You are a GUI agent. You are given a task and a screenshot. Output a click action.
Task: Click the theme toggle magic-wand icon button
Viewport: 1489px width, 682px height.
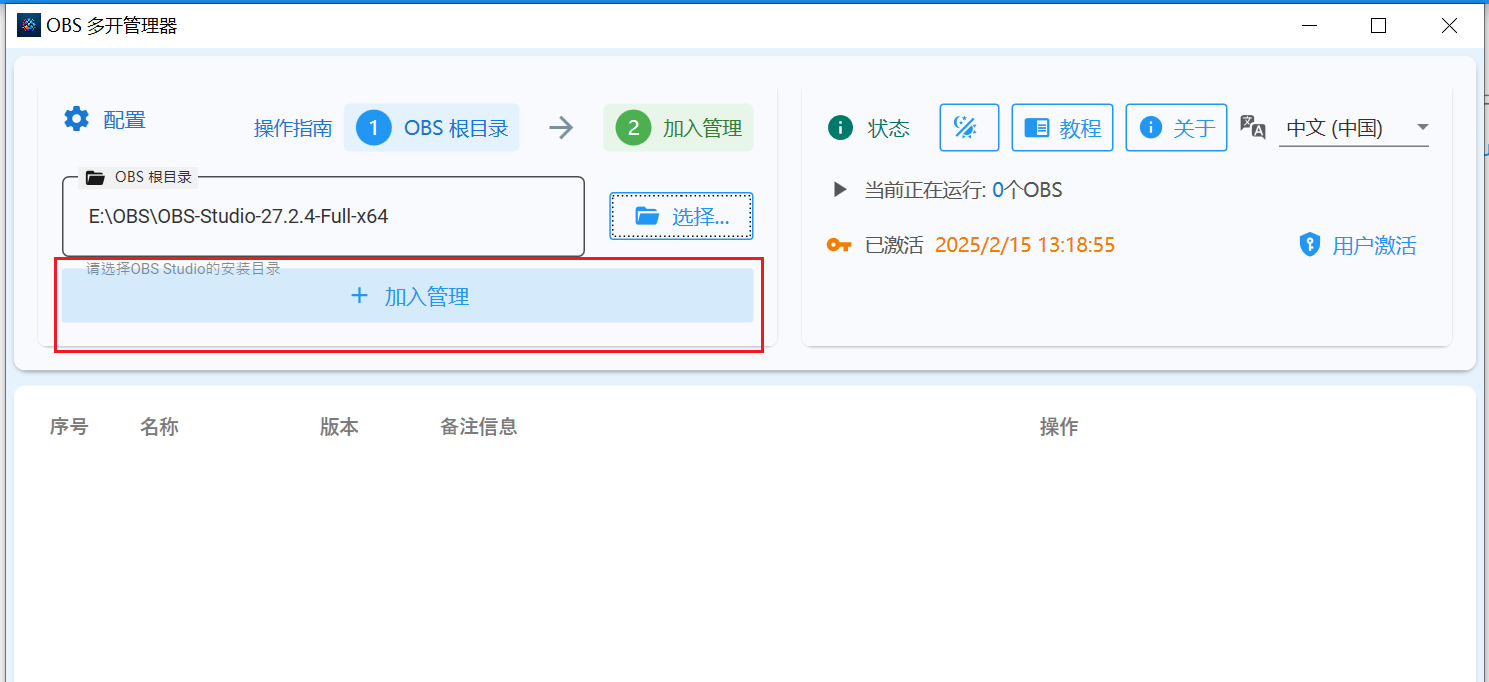coord(969,128)
